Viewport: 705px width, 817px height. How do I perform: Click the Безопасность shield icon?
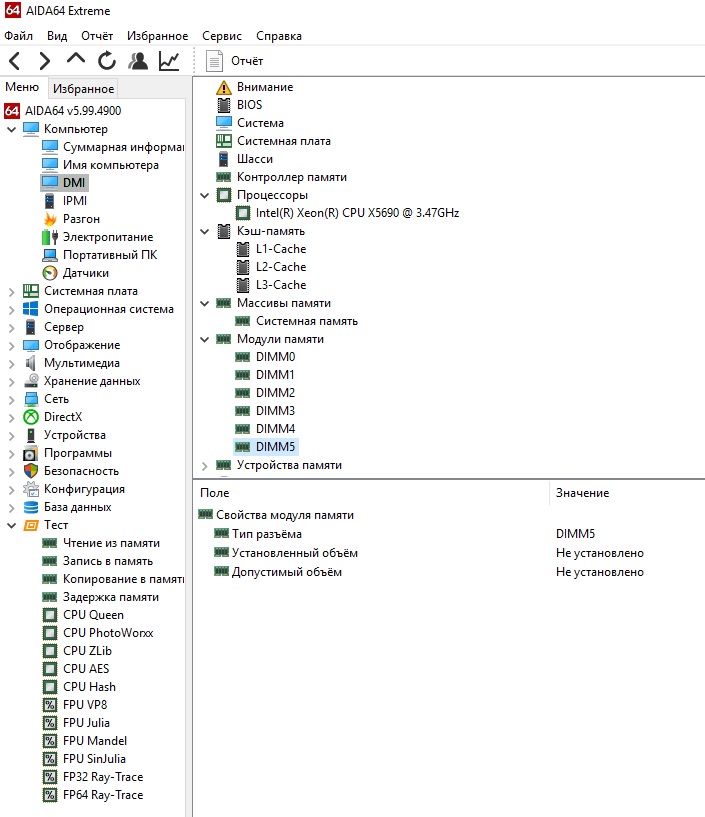[x=31, y=471]
